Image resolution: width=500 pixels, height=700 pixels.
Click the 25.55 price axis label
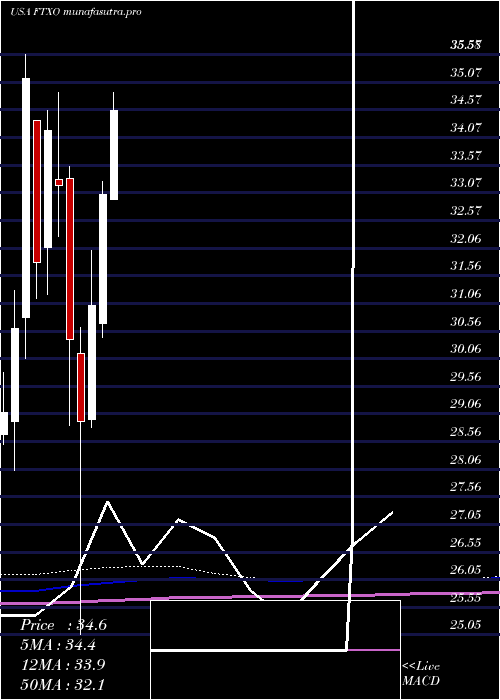point(466,598)
